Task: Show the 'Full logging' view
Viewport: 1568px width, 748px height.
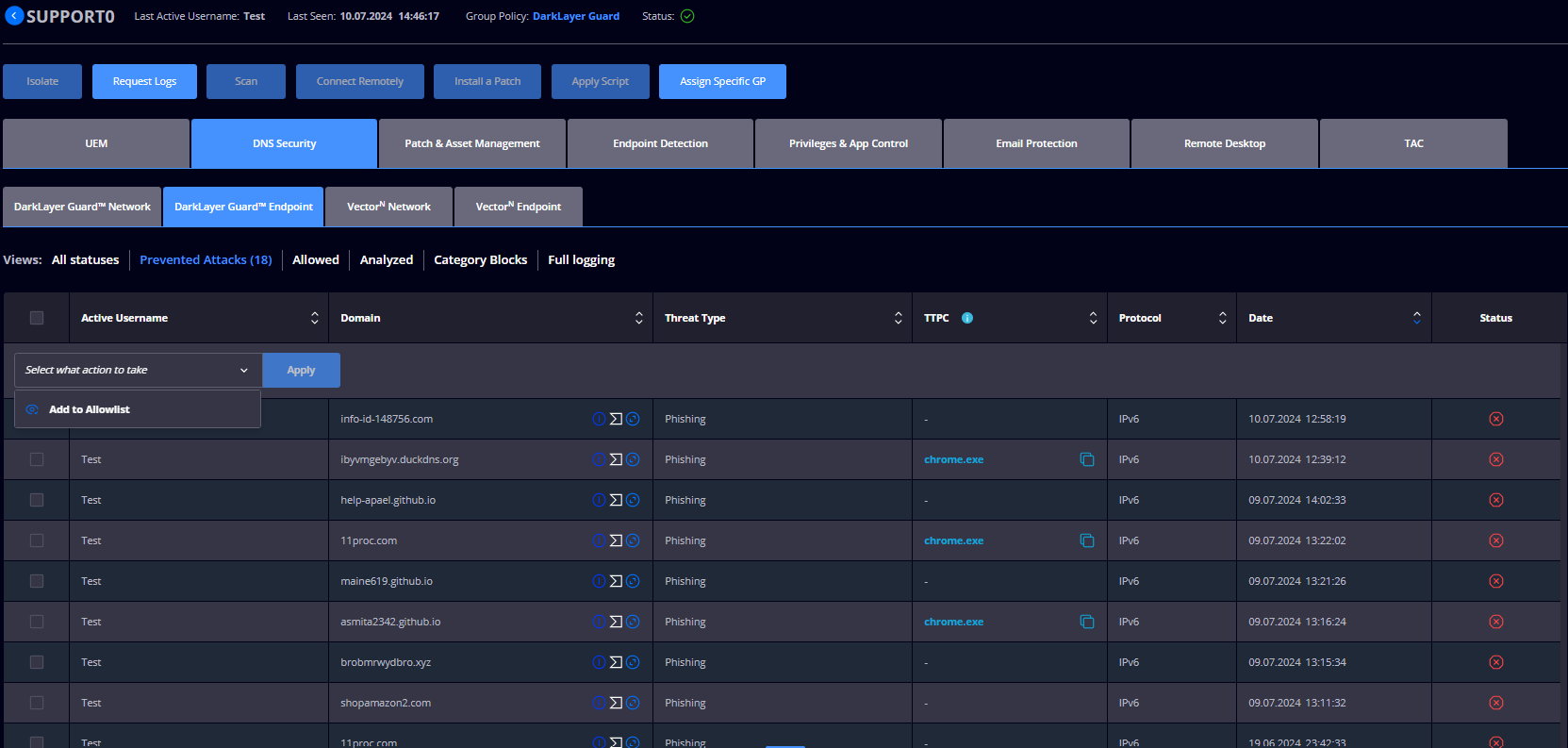Action: tap(581, 259)
